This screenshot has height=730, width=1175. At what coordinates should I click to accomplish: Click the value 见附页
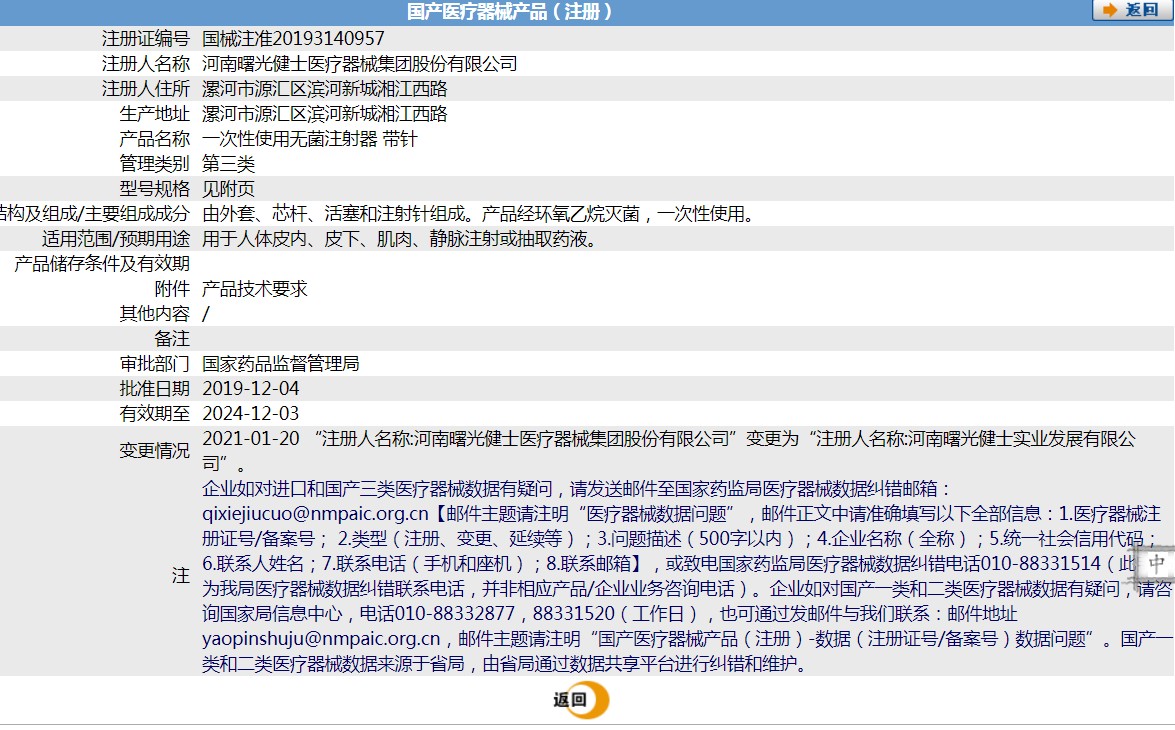pos(229,189)
